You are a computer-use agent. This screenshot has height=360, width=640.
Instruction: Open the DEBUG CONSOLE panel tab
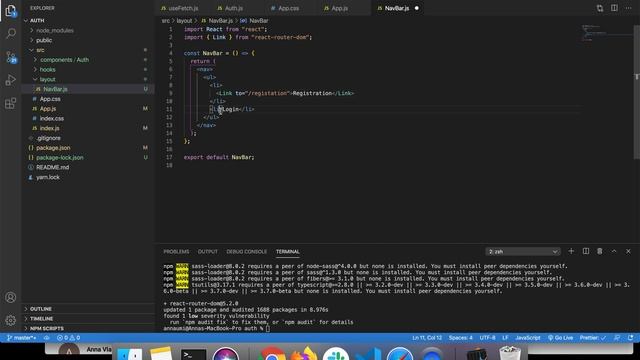point(247,252)
